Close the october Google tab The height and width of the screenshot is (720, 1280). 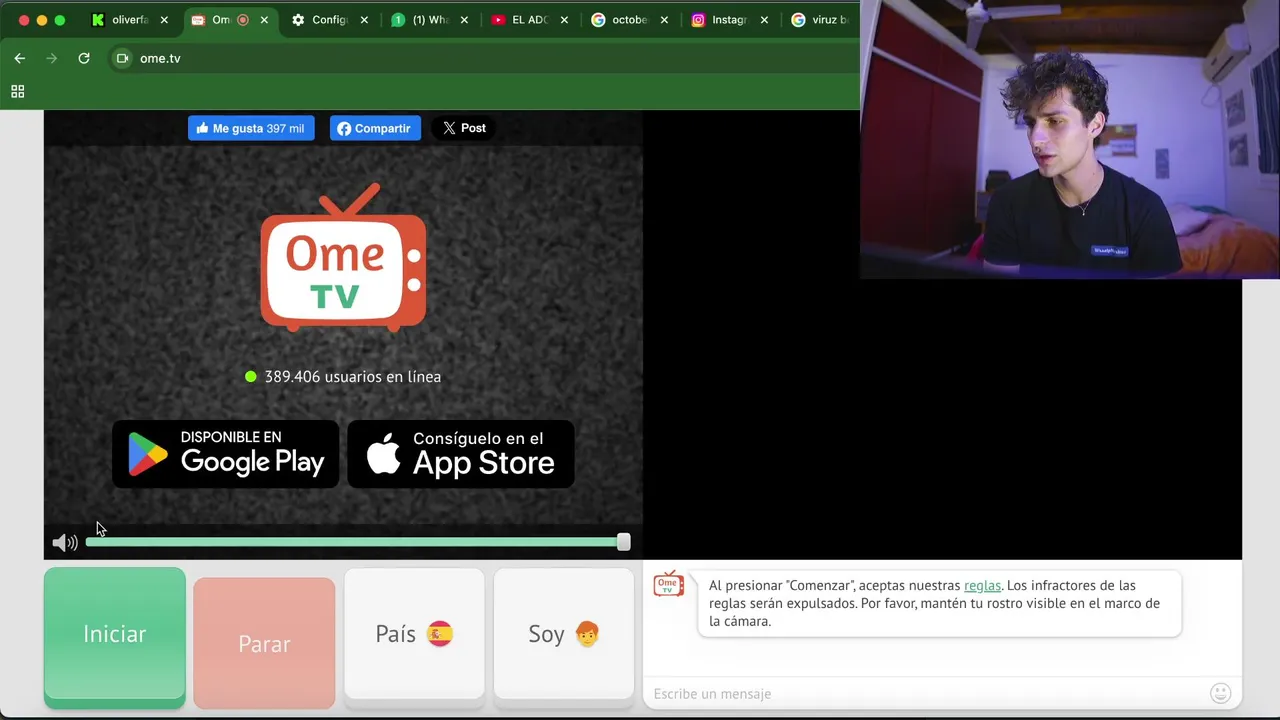point(664,20)
